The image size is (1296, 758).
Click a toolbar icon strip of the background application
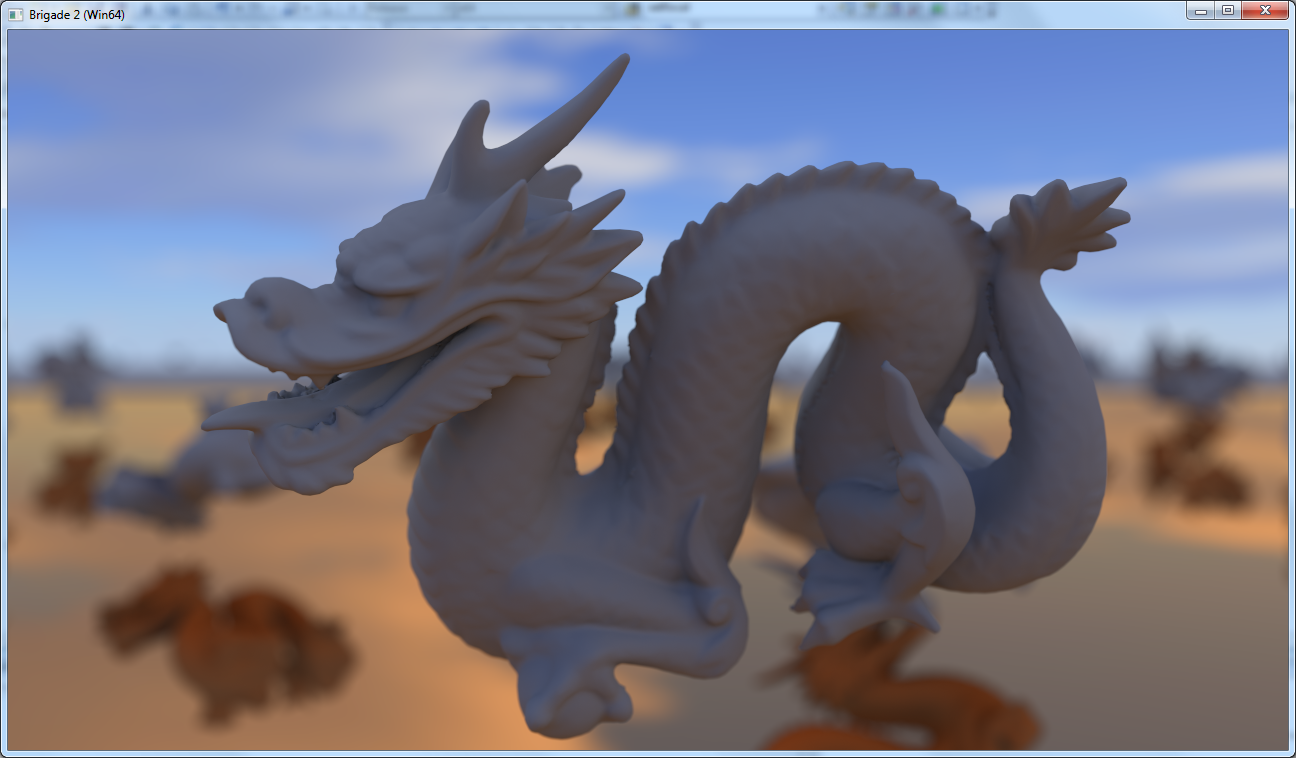point(250,8)
